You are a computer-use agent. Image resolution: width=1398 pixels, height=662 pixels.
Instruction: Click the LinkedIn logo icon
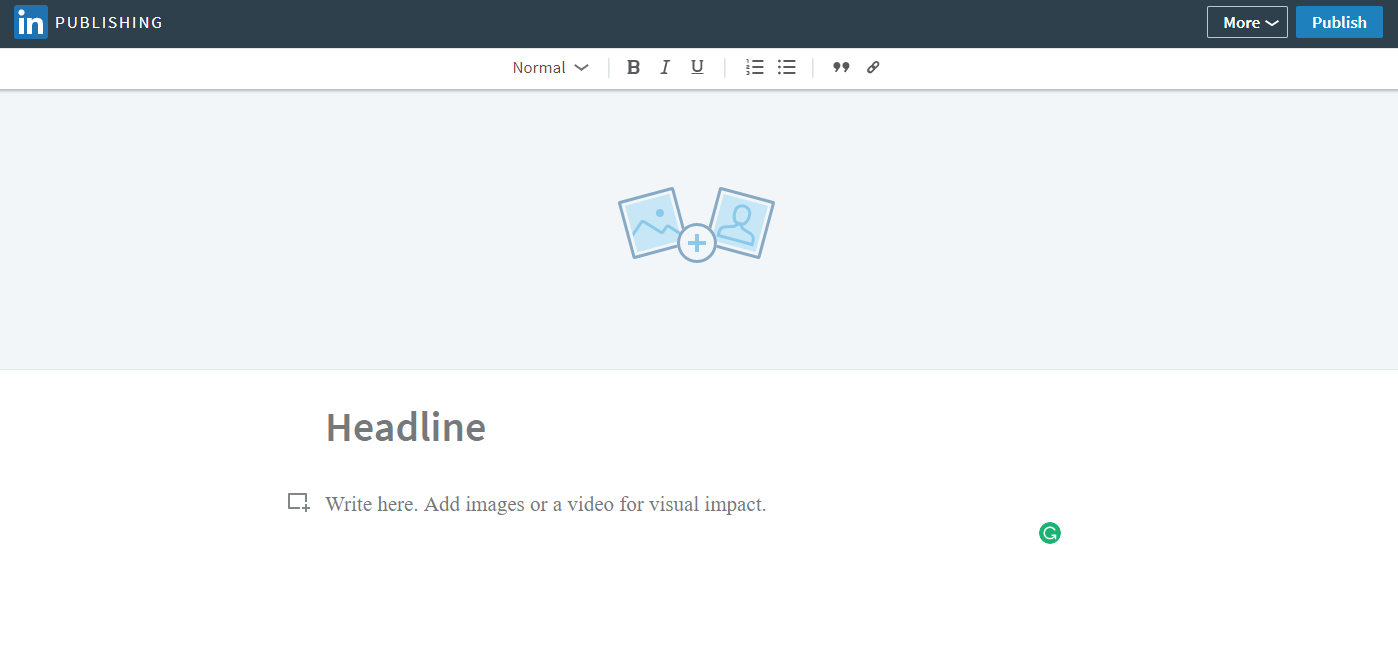click(30, 22)
